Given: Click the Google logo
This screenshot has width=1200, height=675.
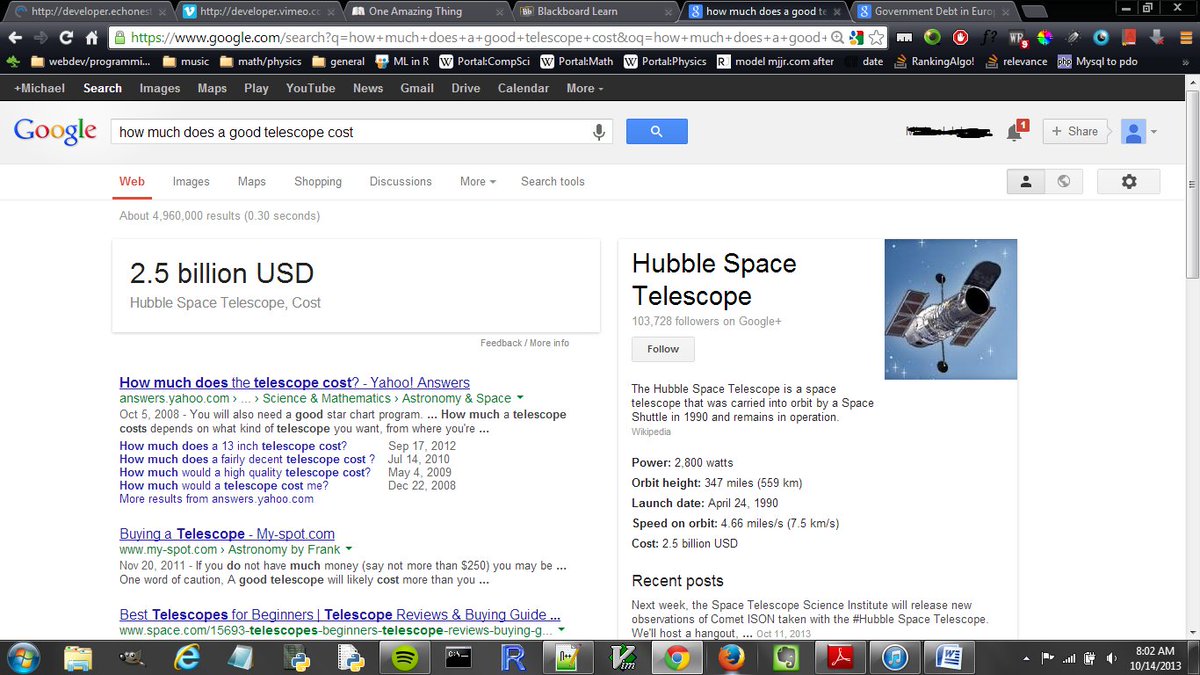Looking at the screenshot, I should point(55,131).
